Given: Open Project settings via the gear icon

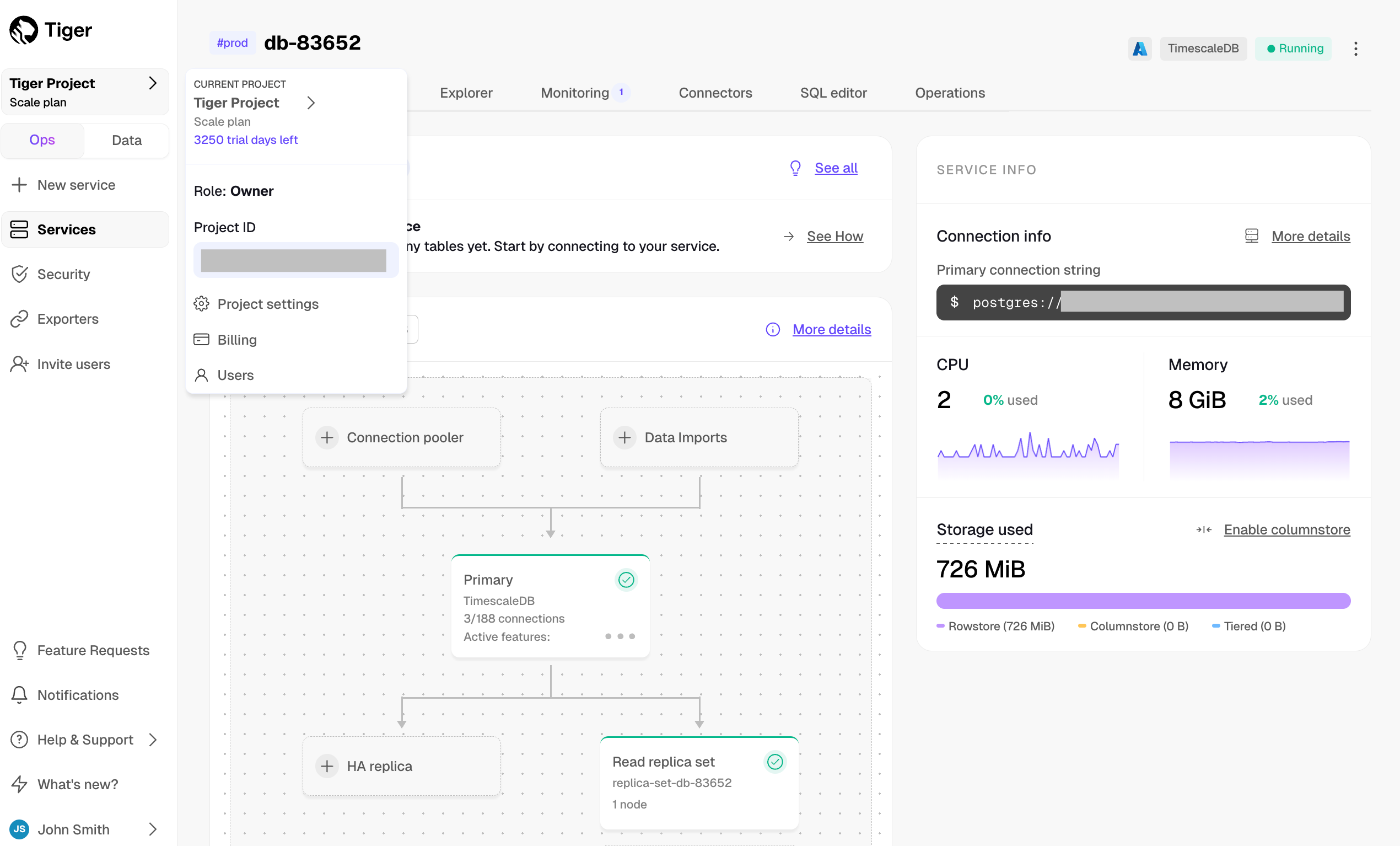Looking at the screenshot, I should pos(201,304).
